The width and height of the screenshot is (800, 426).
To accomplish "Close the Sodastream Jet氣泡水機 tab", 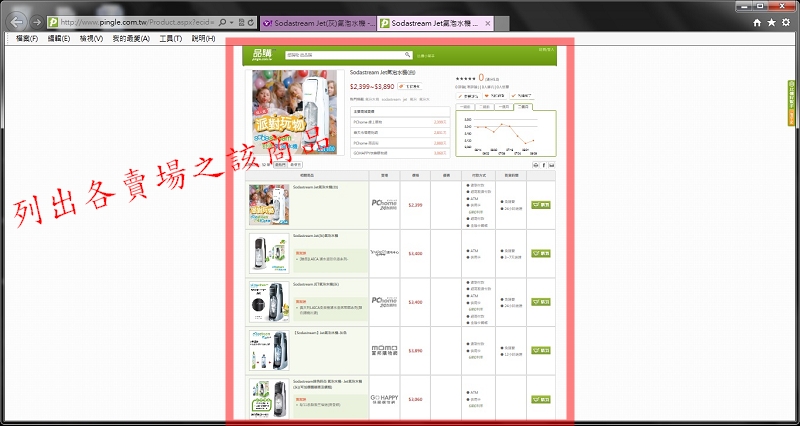I will point(488,23).
